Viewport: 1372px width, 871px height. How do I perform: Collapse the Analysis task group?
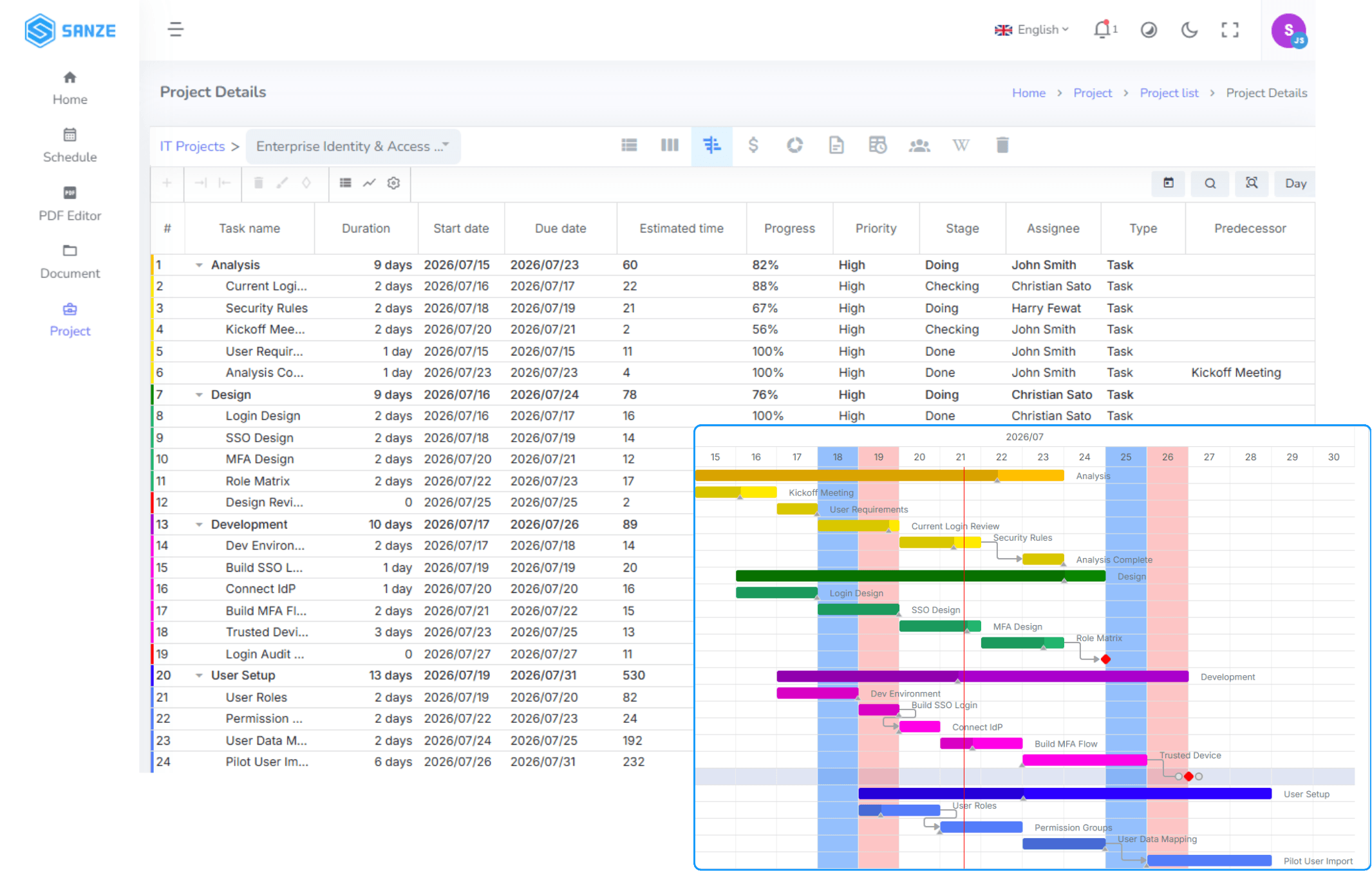[199, 265]
